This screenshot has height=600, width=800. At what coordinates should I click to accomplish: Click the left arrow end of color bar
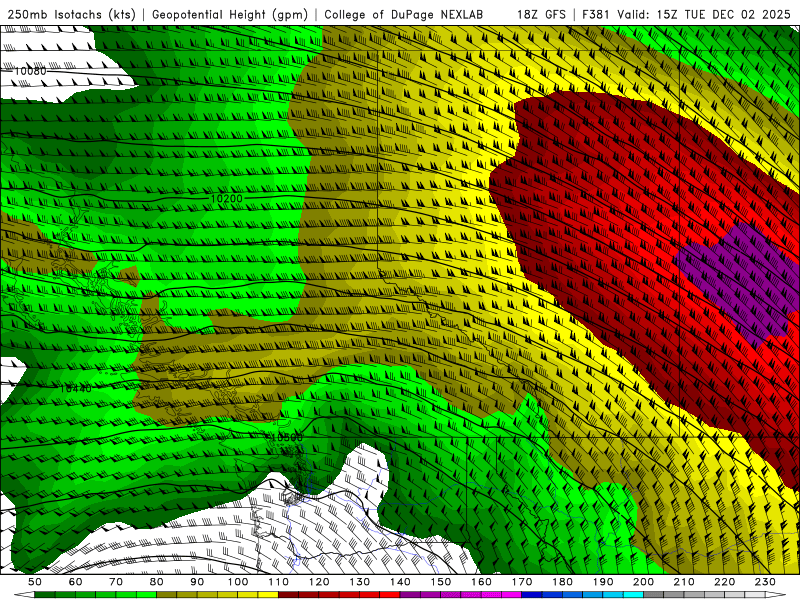click(x=24, y=595)
